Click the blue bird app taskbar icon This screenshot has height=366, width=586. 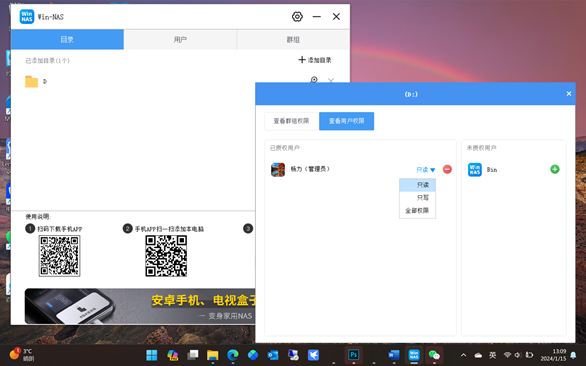pos(313,355)
